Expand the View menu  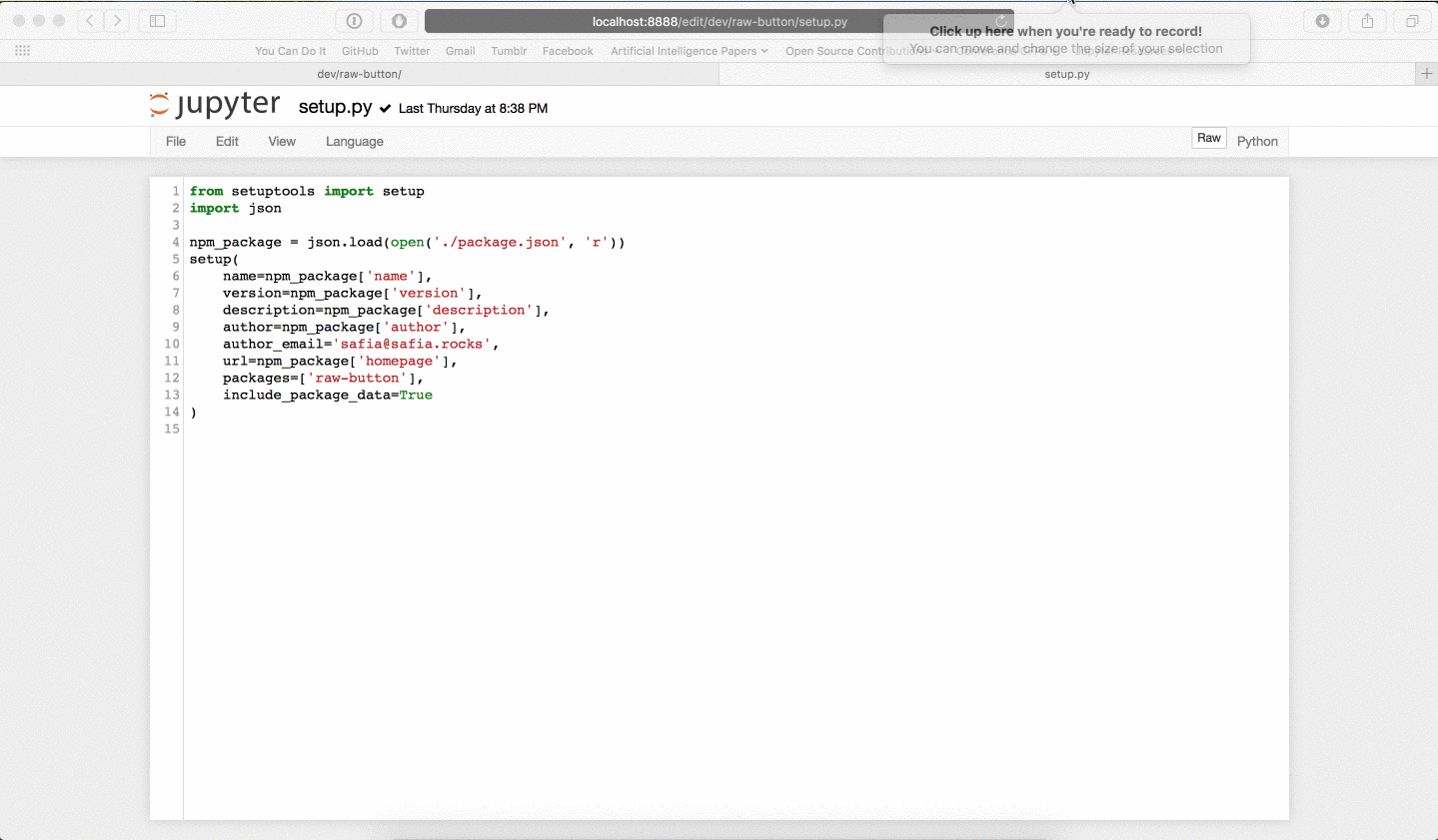pyautogui.click(x=282, y=142)
